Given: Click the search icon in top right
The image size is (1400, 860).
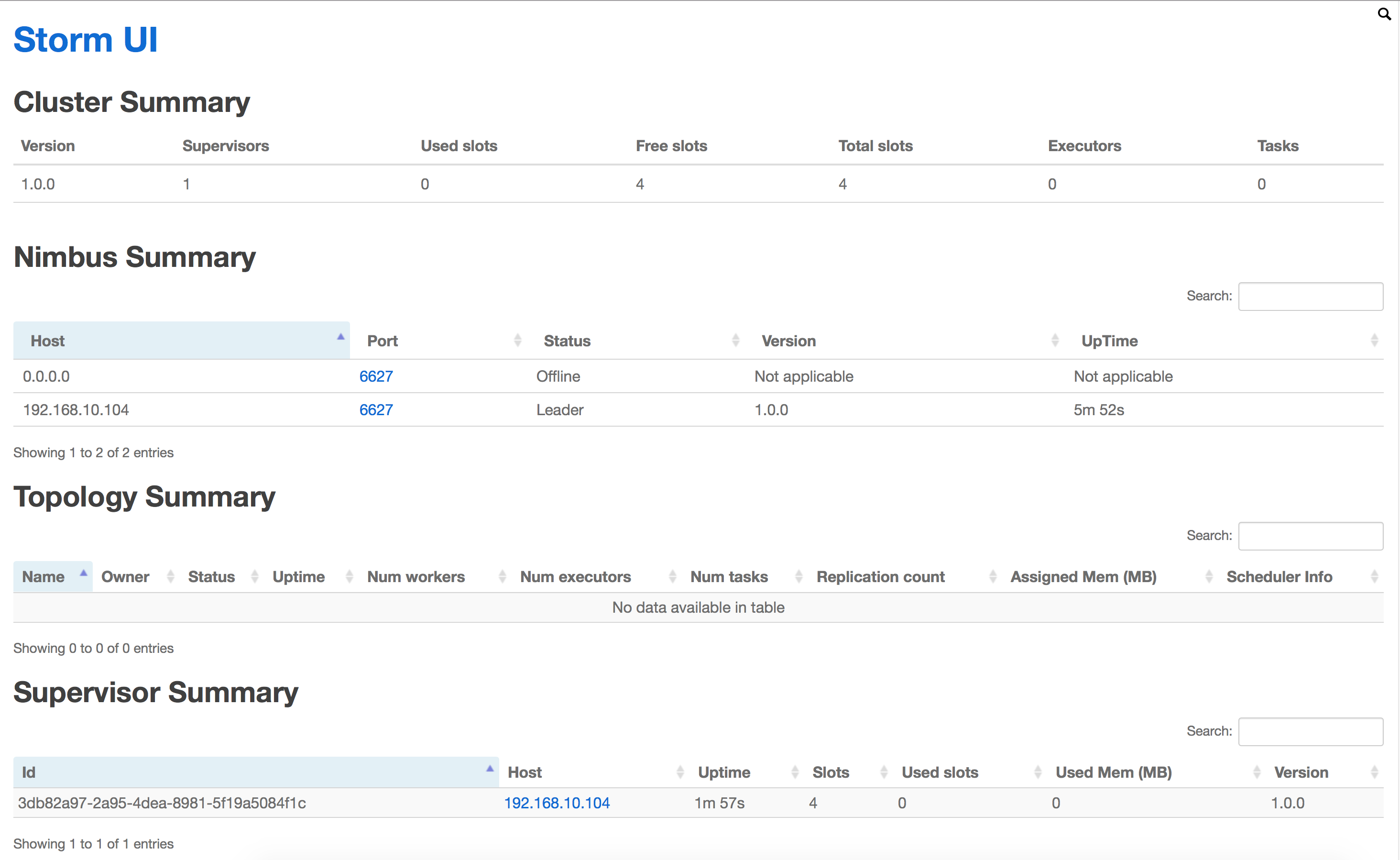Looking at the screenshot, I should [x=1384, y=15].
